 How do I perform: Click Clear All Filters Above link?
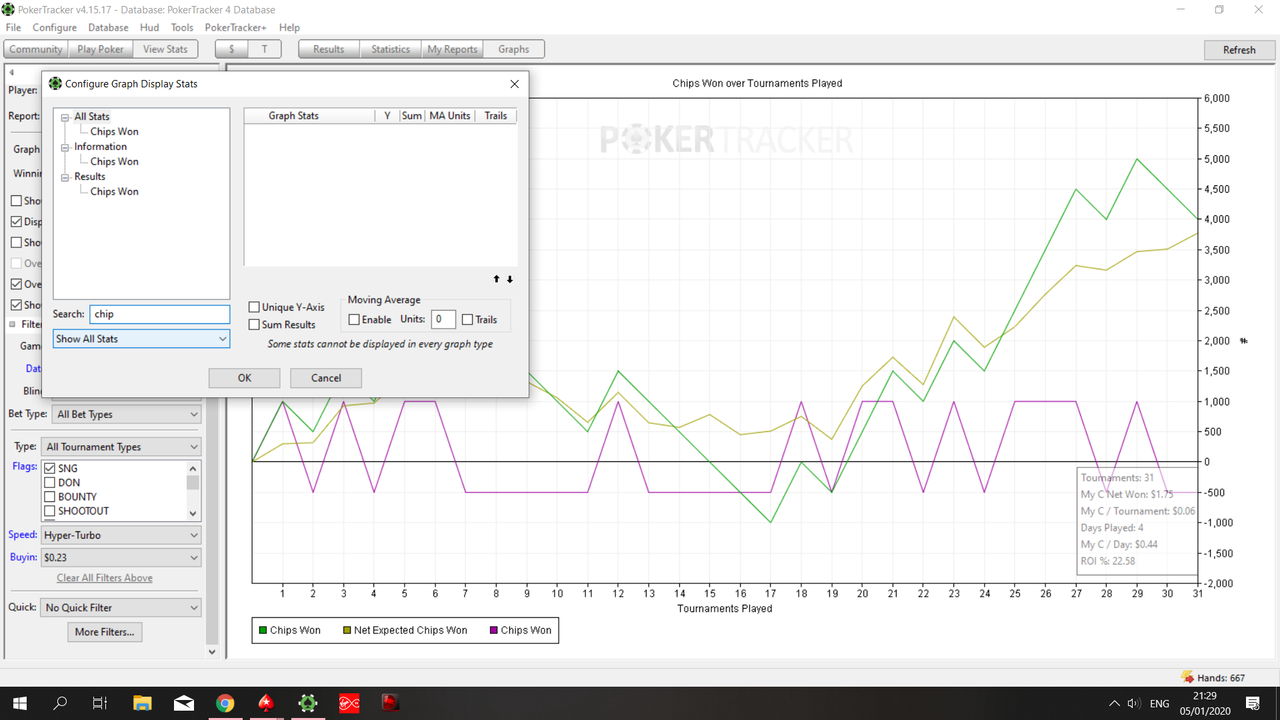[x=105, y=578]
